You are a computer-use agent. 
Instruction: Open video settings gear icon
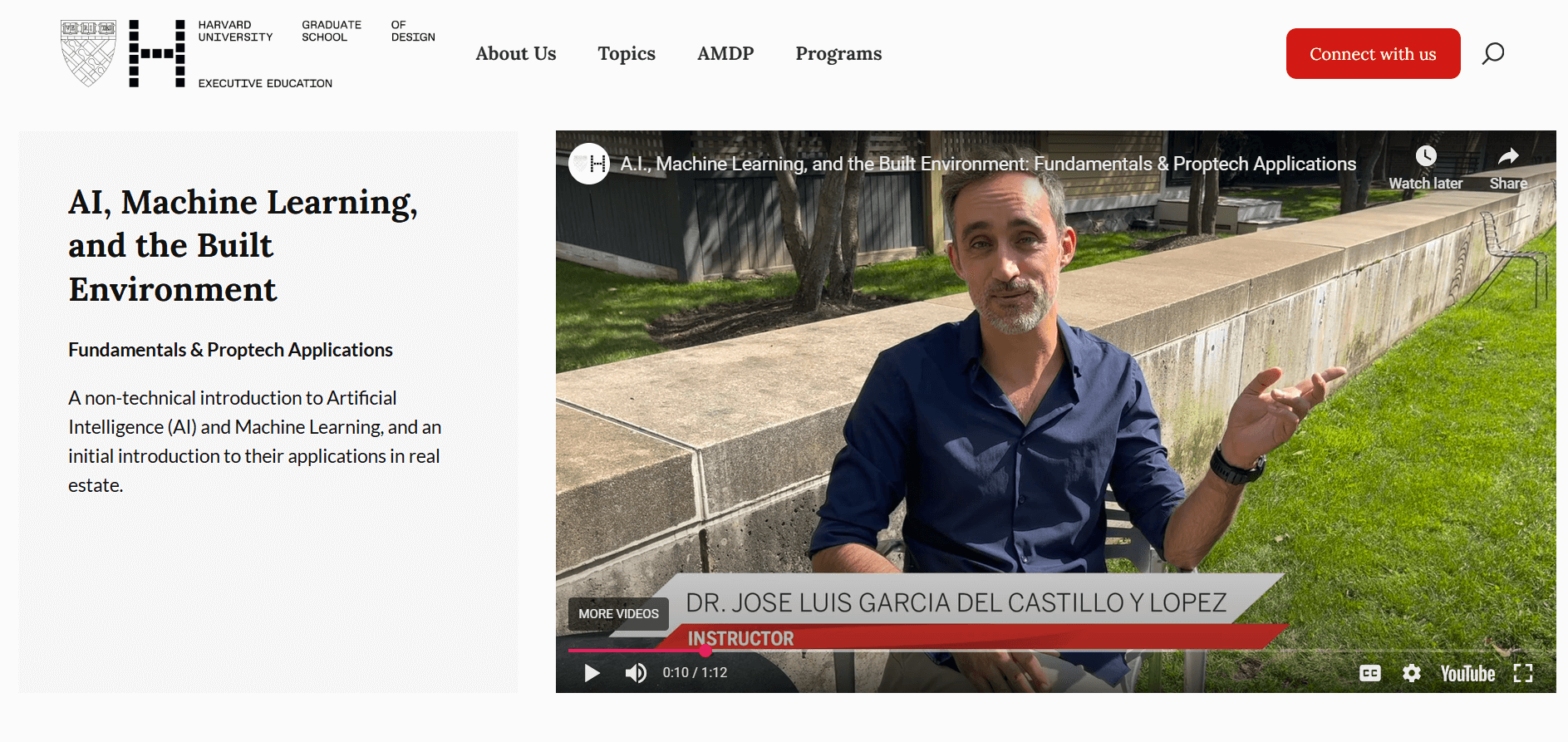[x=1412, y=673]
